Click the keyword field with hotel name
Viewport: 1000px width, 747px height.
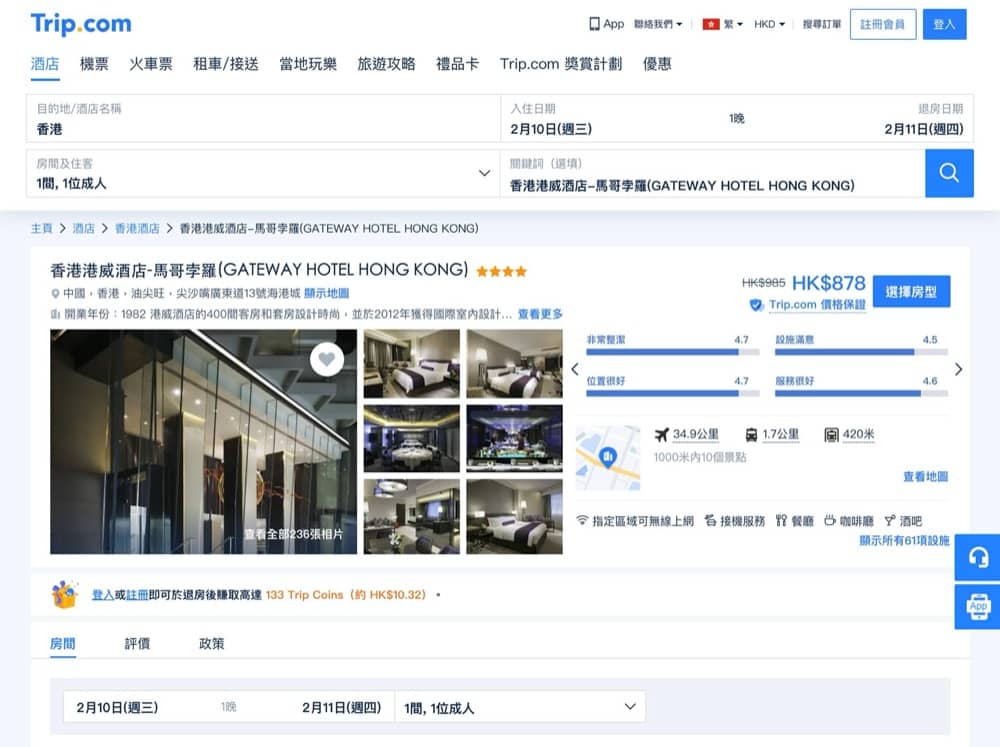[x=712, y=173]
